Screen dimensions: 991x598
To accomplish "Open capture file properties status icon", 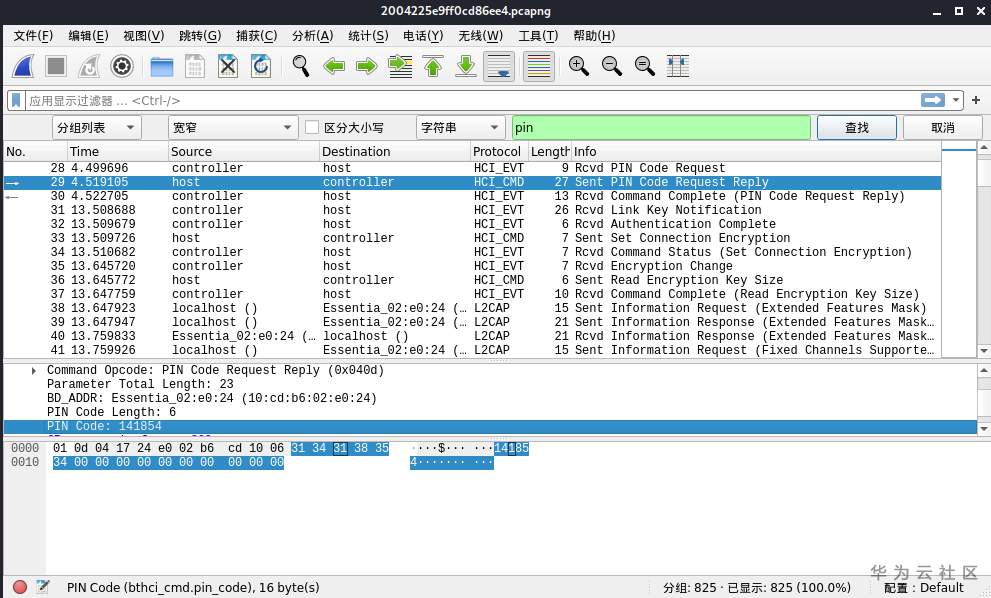I will tap(42, 587).
